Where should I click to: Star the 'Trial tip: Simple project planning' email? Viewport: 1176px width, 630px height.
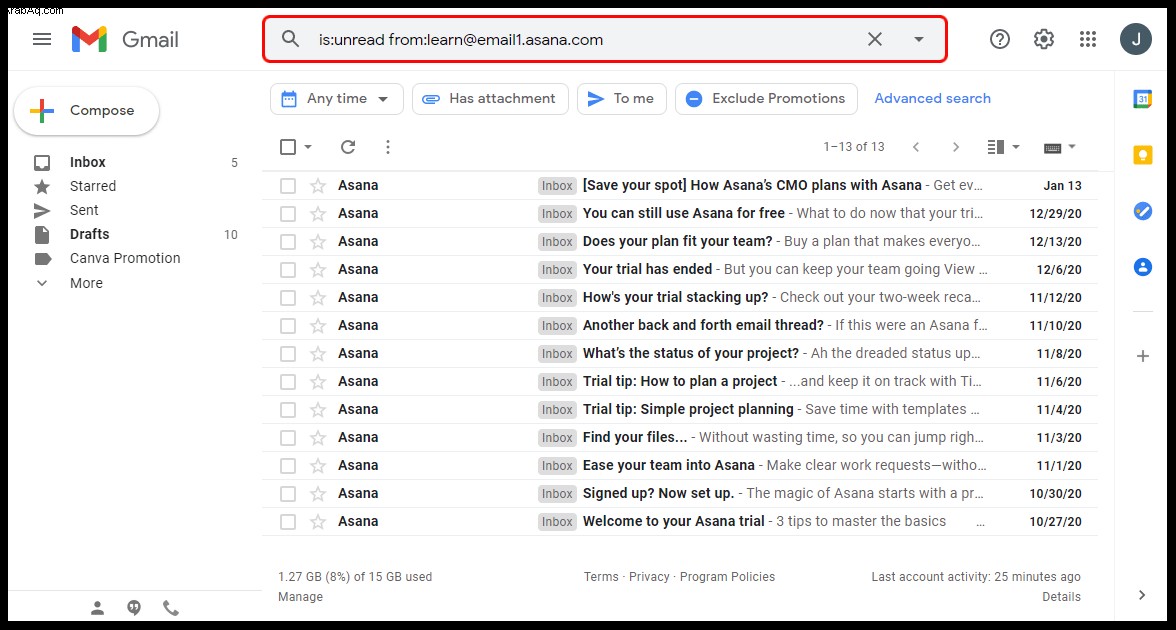point(318,410)
